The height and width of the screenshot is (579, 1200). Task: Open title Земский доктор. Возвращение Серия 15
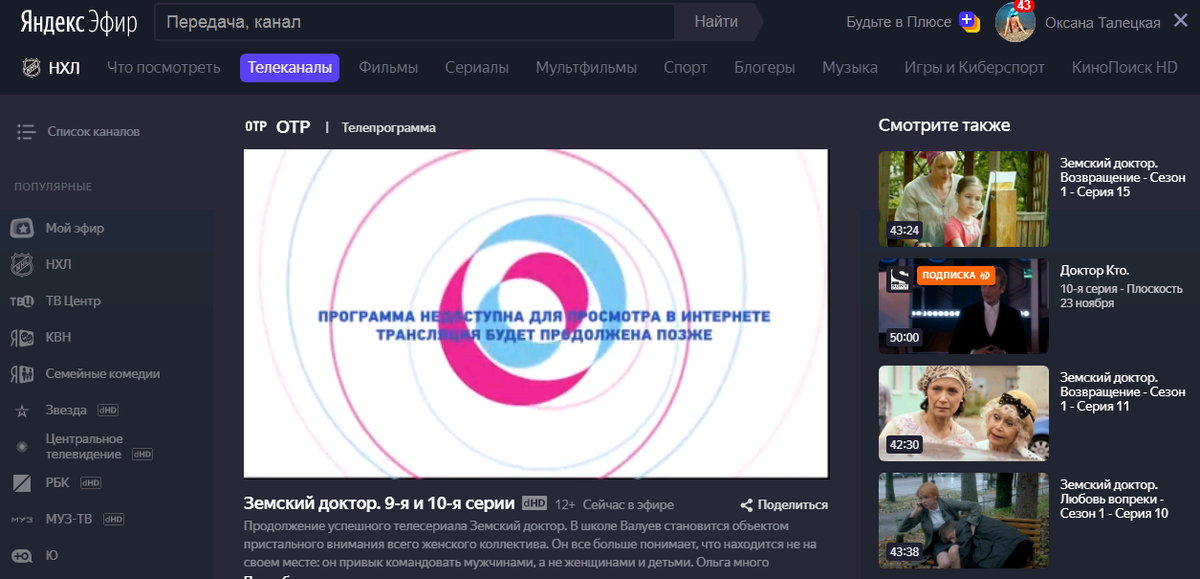[1123, 177]
